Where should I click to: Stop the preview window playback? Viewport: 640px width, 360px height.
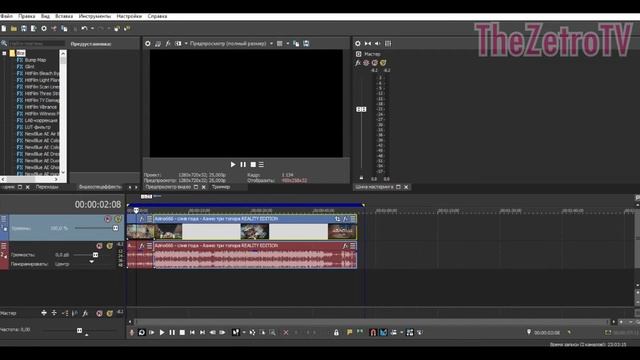coord(253,164)
